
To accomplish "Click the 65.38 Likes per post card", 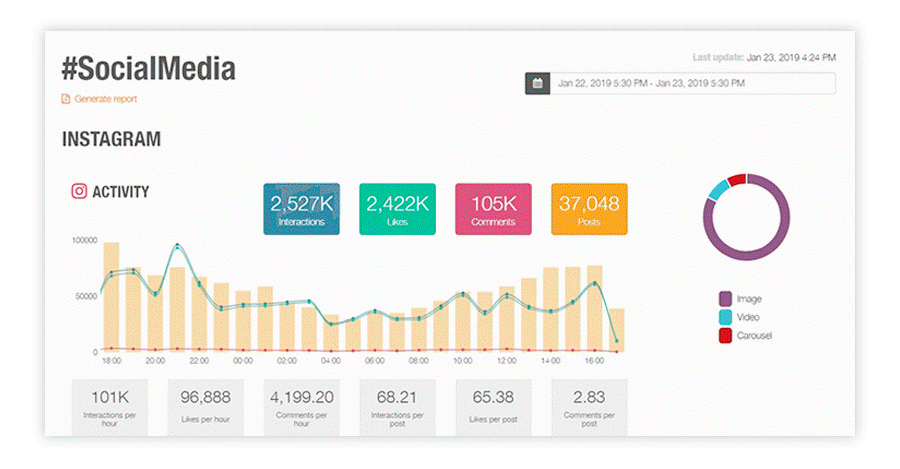I will [x=493, y=406].
